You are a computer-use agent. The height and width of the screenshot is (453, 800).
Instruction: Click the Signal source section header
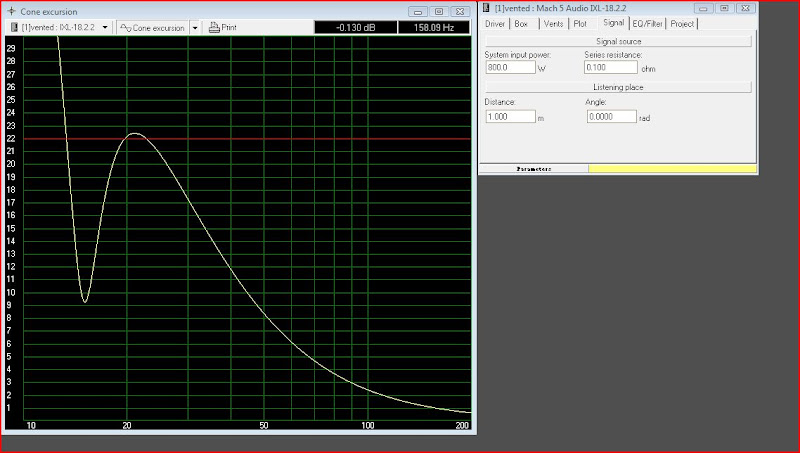[618, 41]
